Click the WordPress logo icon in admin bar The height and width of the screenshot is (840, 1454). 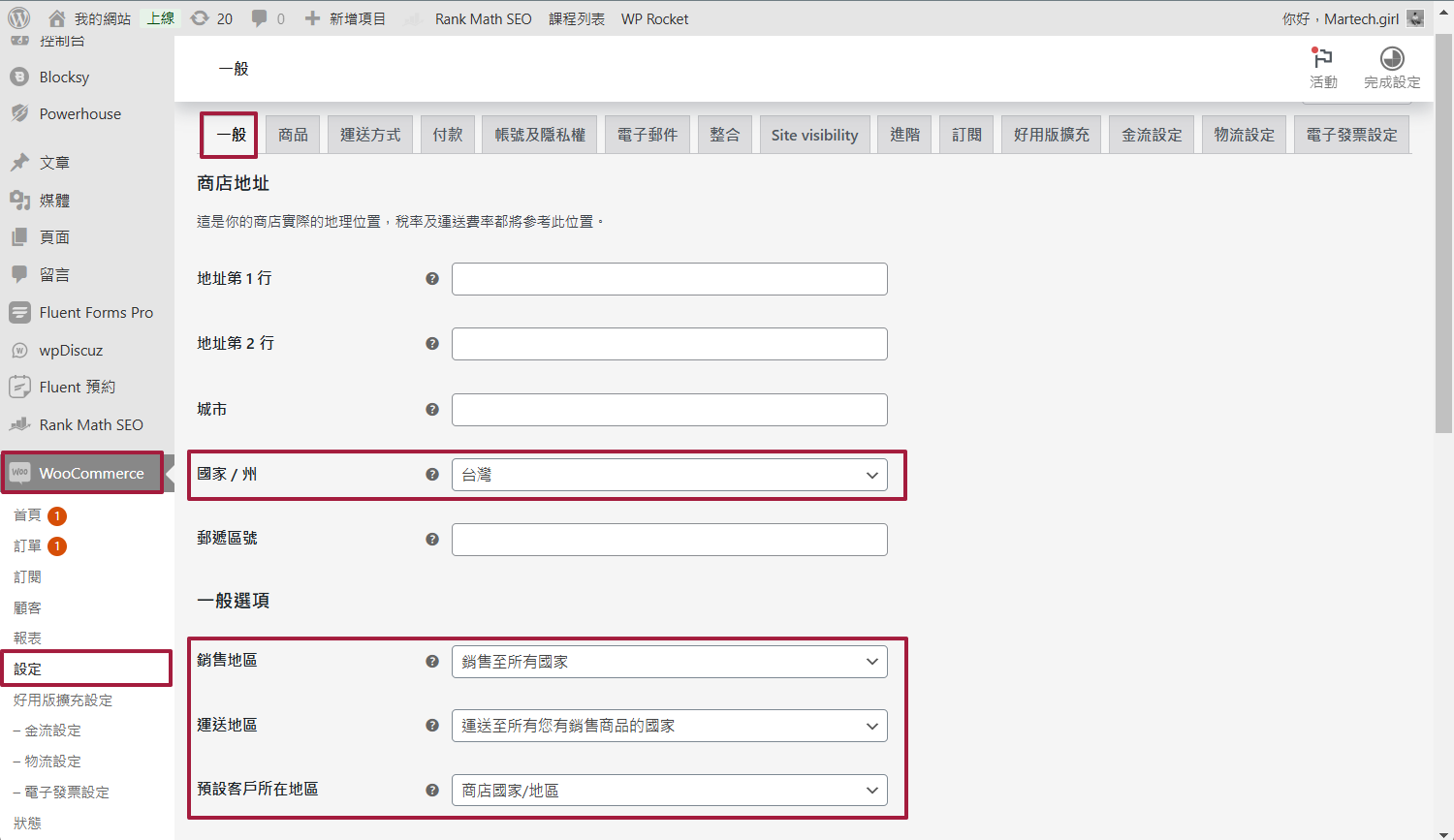click(18, 18)
